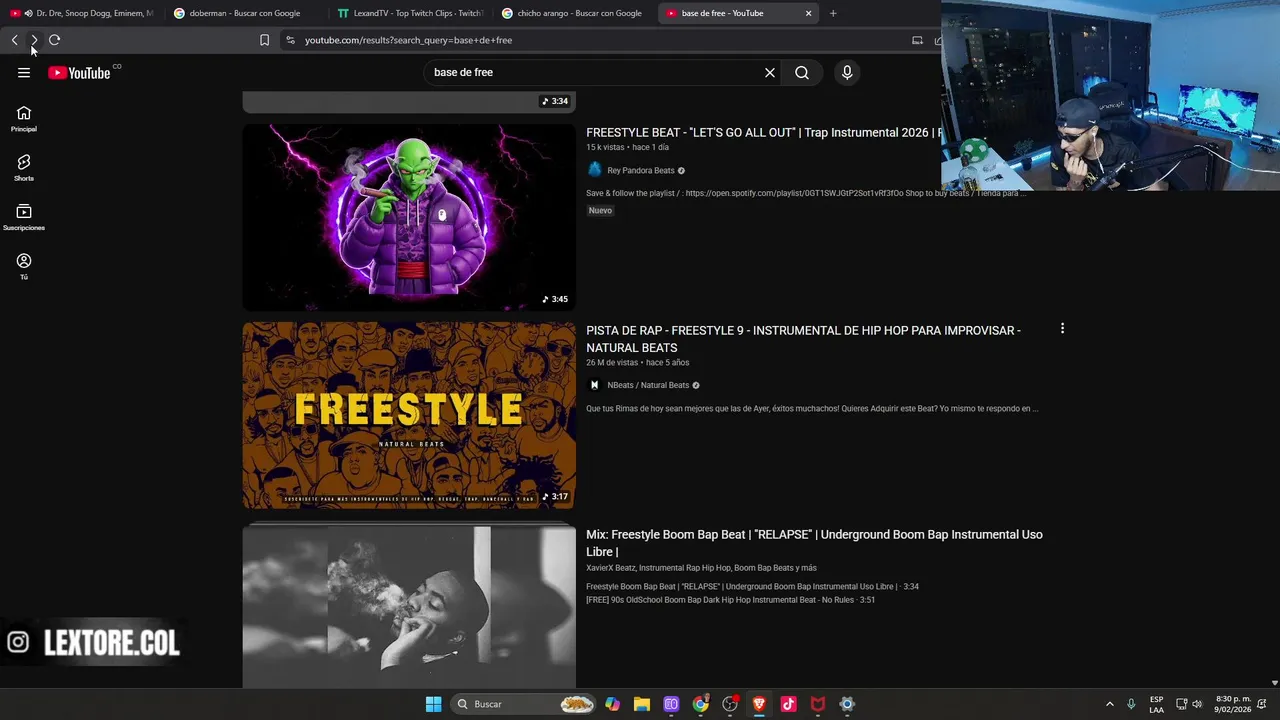Open the microphone tray icon
Viewport: 1280px width, 720px height.
[1131, 704]
